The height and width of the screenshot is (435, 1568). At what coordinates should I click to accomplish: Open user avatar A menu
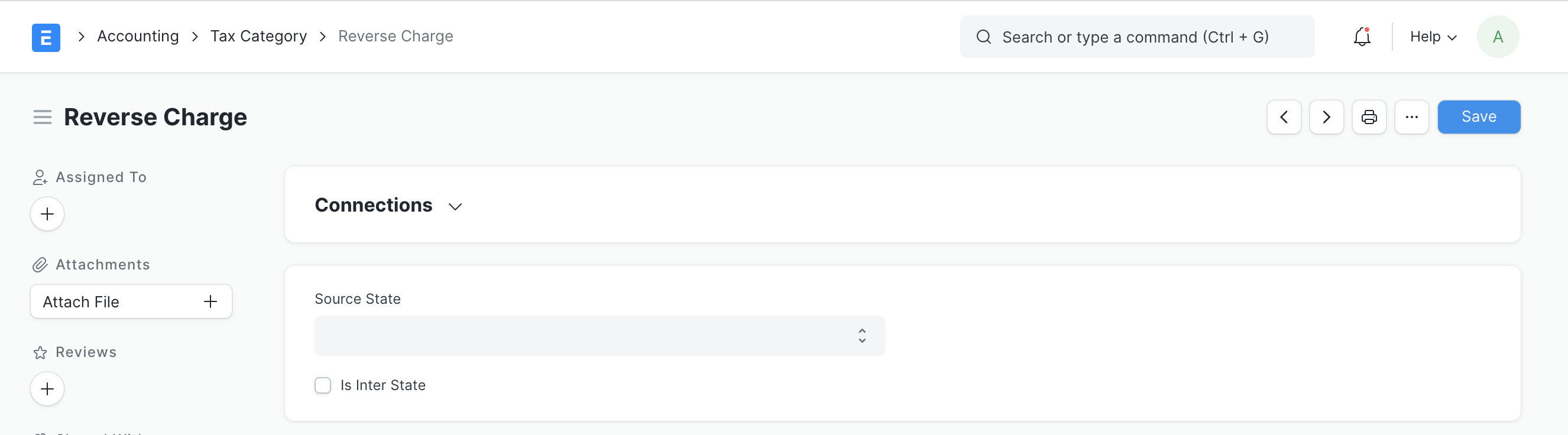tap(1498, 37)
